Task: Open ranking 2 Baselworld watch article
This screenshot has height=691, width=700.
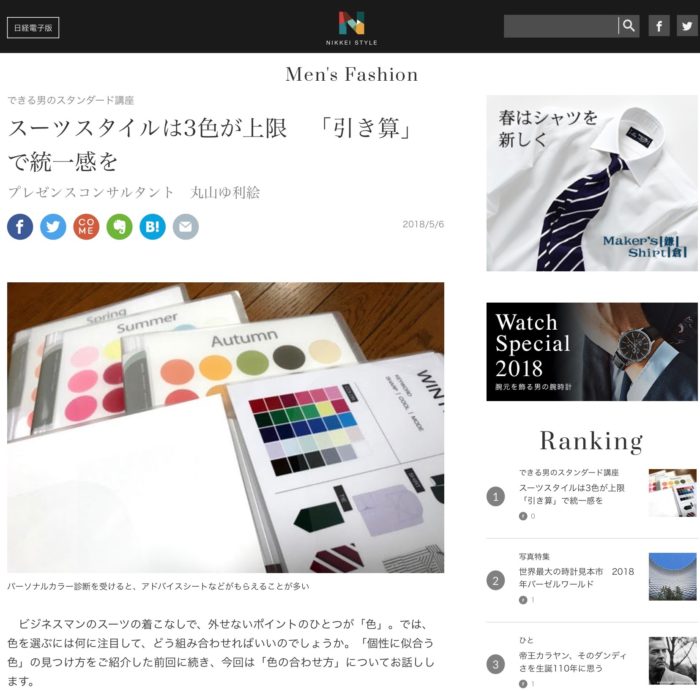Action: (576, 578)
